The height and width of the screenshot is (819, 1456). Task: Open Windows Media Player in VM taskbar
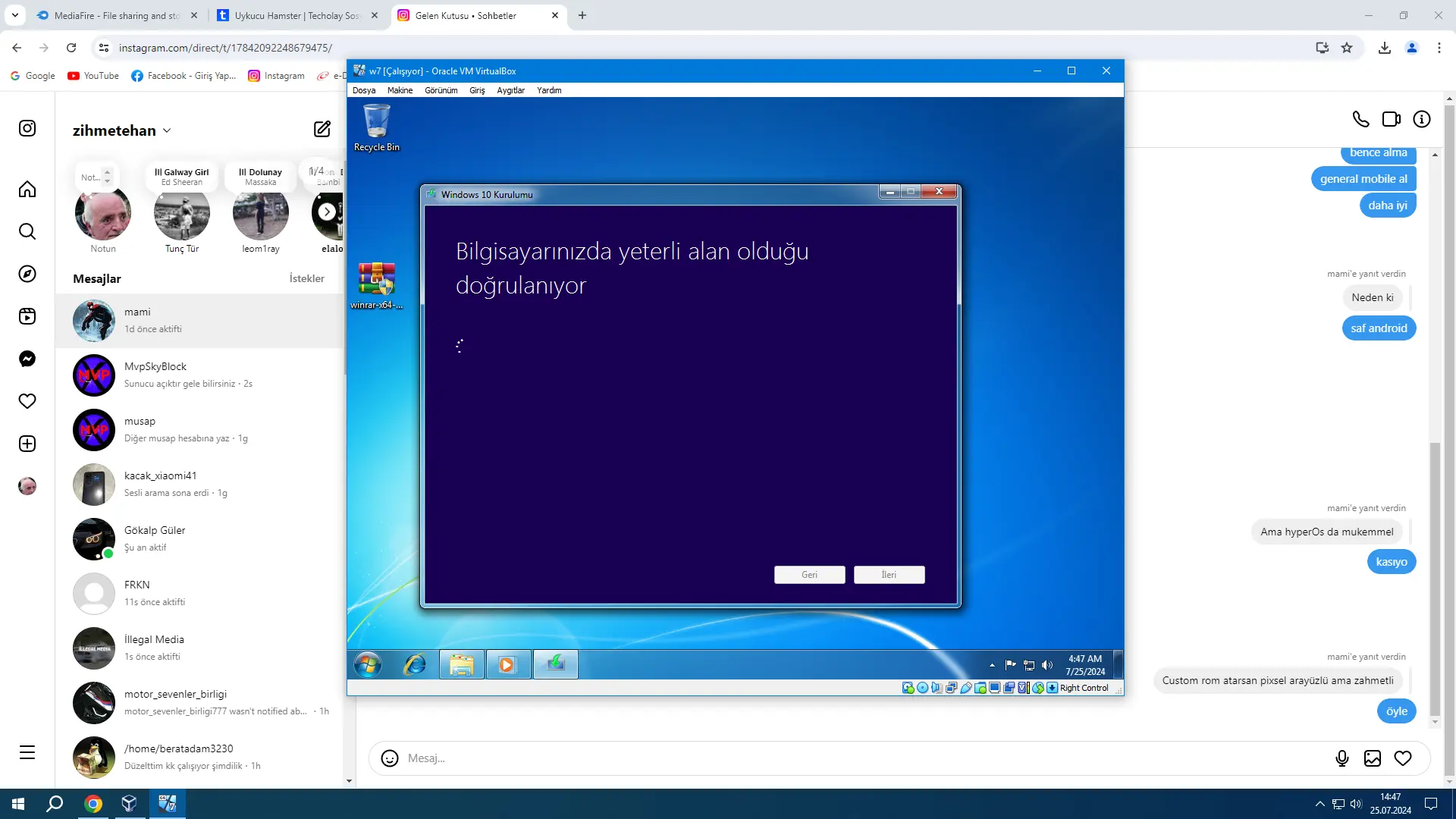tap(507, 665)
